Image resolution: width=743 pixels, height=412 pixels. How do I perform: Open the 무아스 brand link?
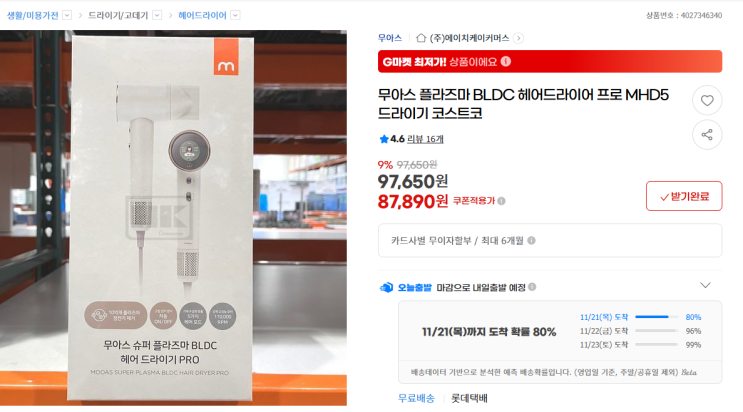390,38
